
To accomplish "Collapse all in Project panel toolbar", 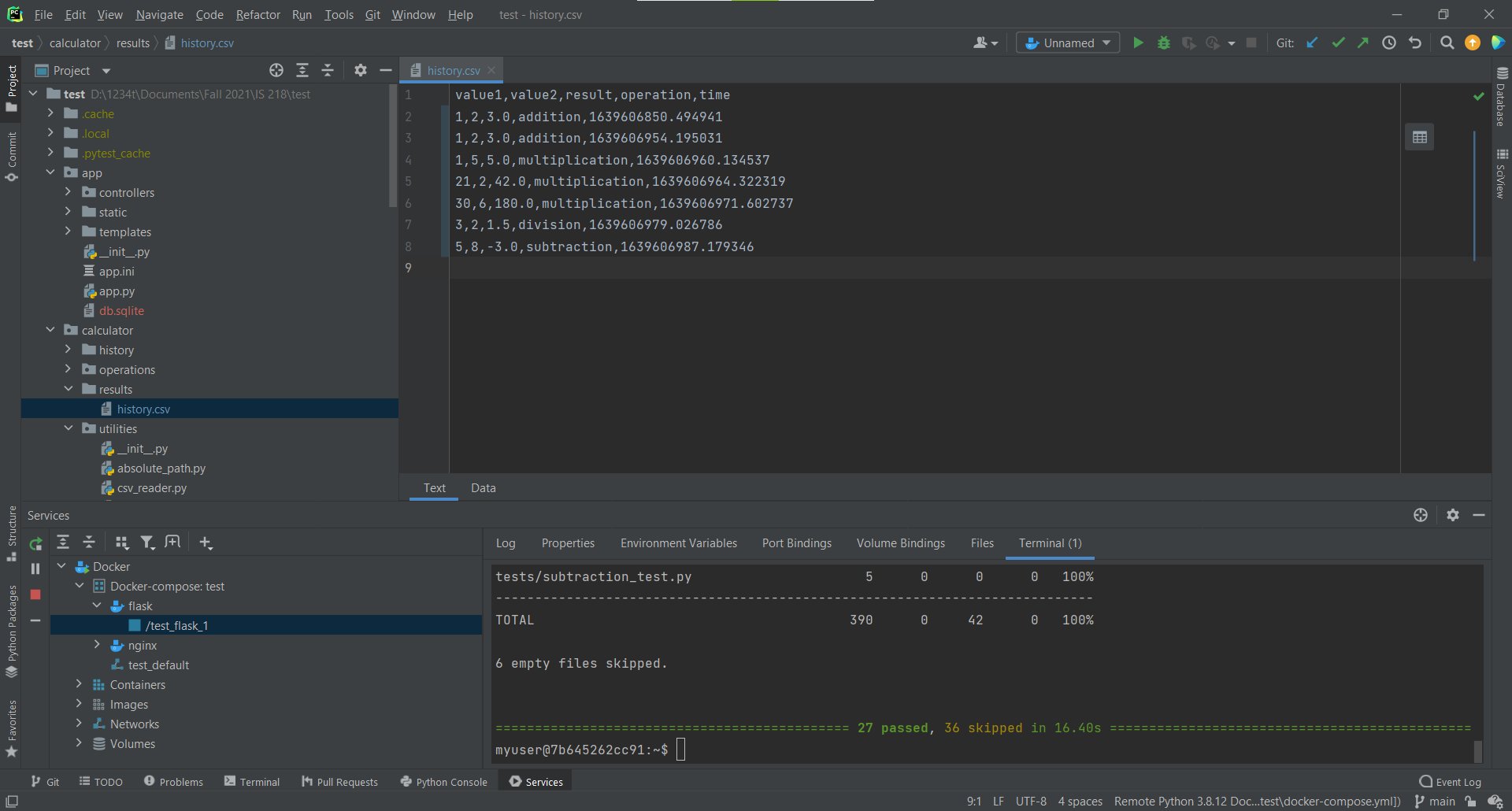I will (328, 71).
